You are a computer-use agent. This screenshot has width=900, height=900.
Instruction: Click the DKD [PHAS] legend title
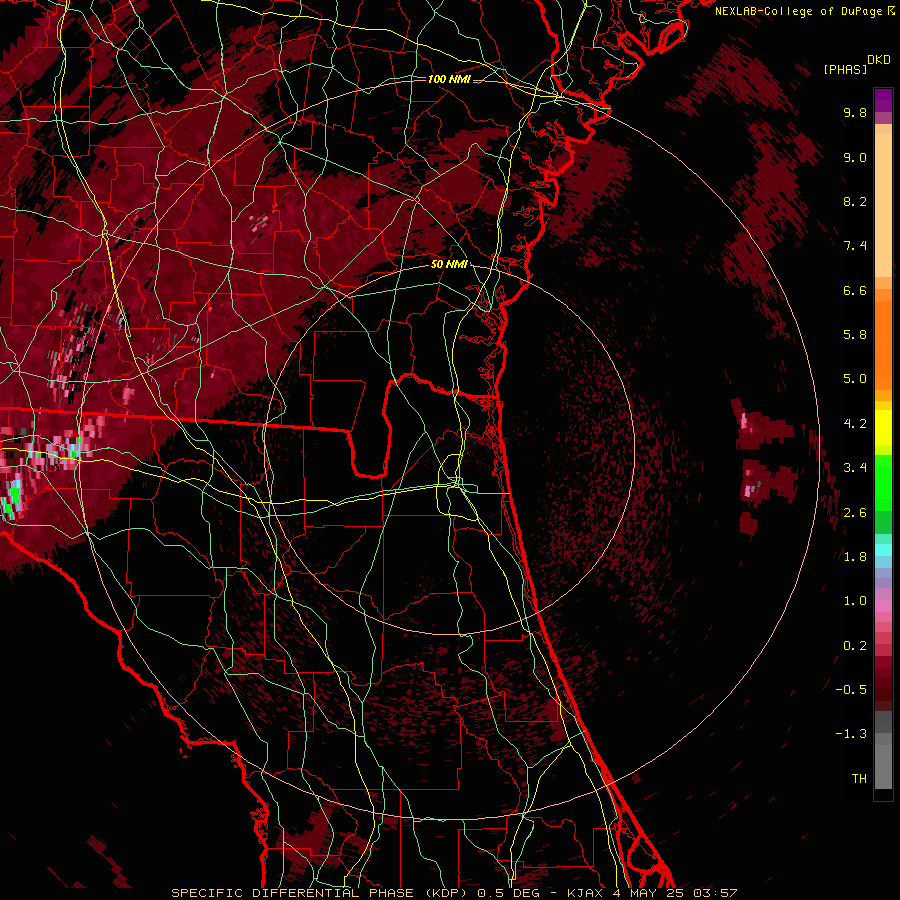tap(856, 64)
